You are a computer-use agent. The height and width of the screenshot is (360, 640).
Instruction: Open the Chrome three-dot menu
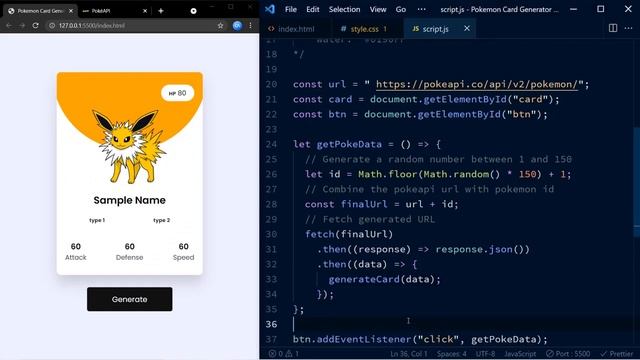pos(251,25)
